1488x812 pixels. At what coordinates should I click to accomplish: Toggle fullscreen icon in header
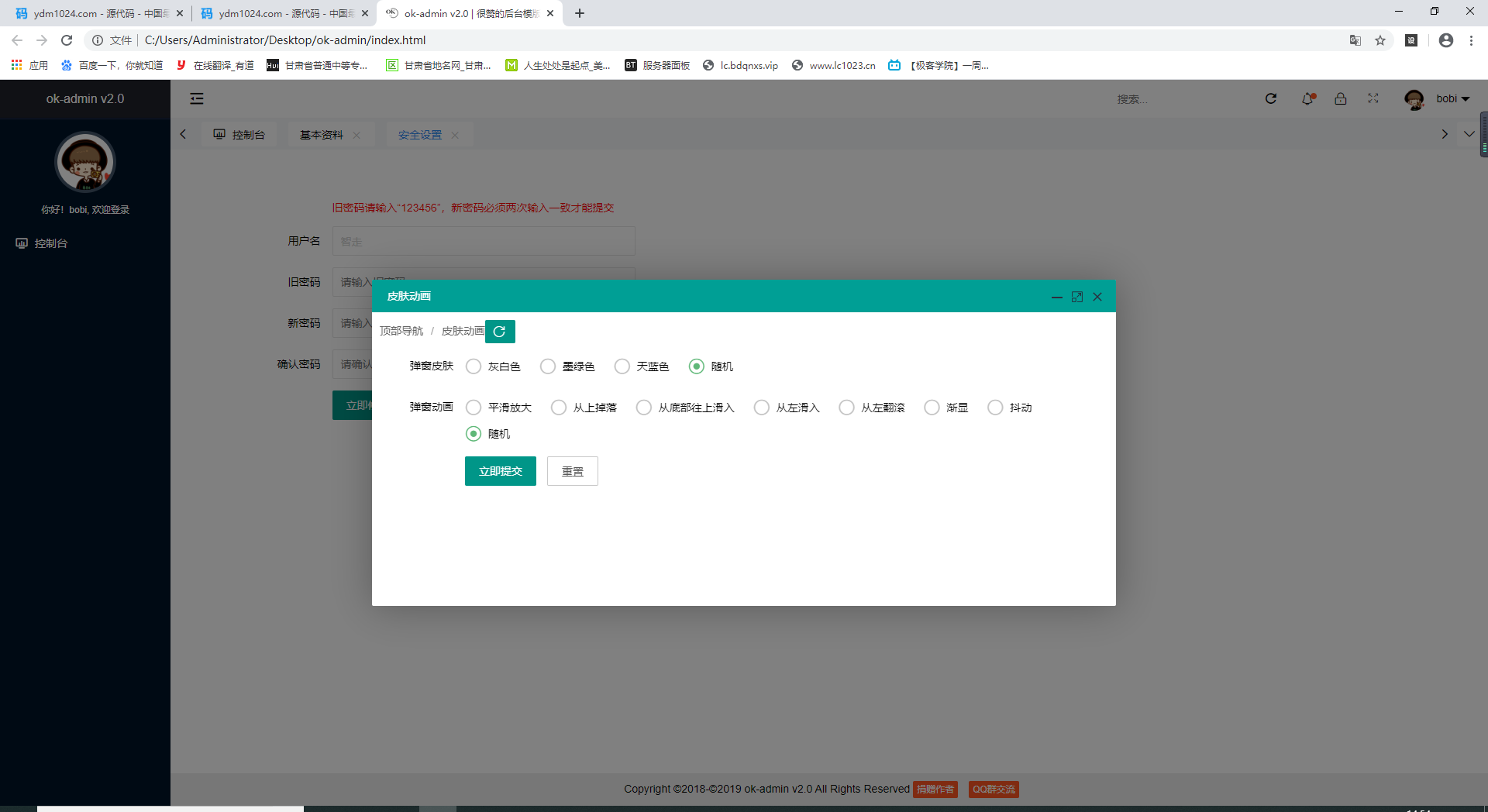click(1373, 98)
